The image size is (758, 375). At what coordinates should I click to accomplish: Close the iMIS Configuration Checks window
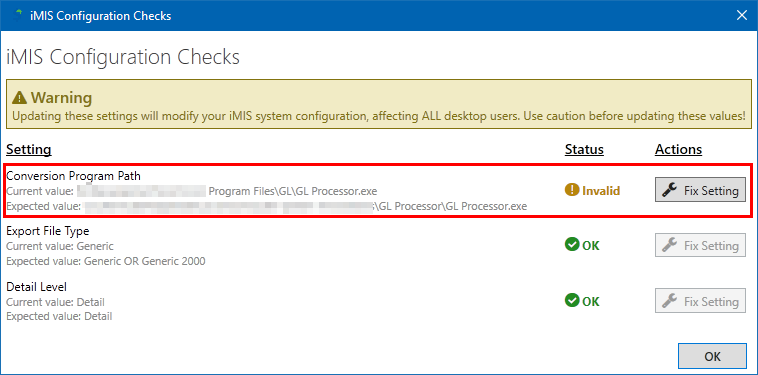click(742, 15)
